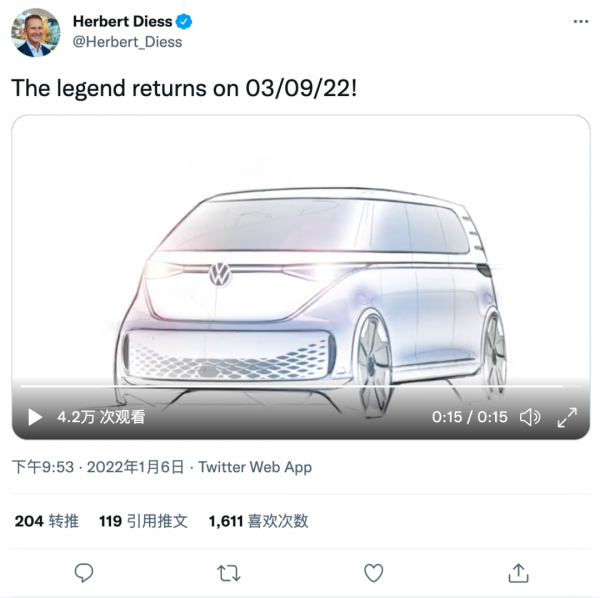Open Herbert Diess profile avatar
The height and width of the screenshot is (598, 600).
pyautogui.click(x=35, y=32)
